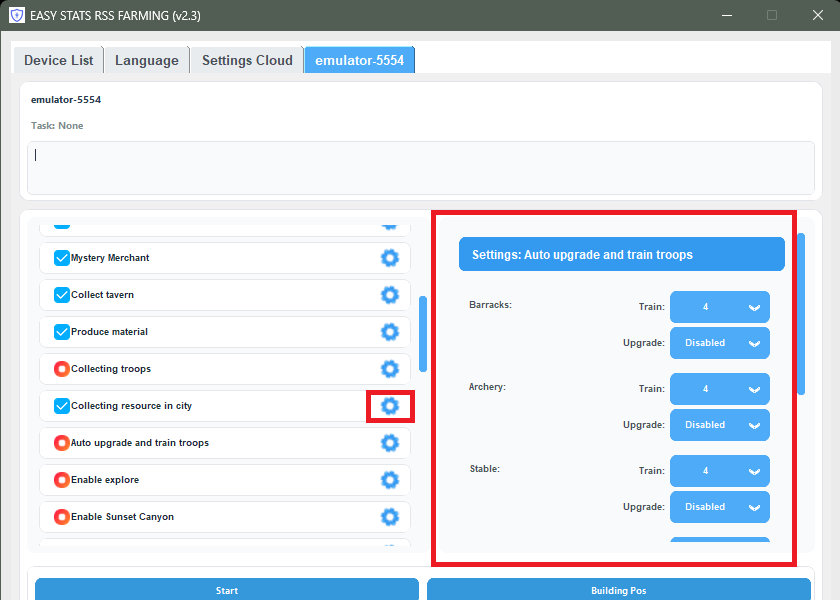840x600 pixels.
Task: Open Archery Train dropdown
Action: [x=719, y=389]
